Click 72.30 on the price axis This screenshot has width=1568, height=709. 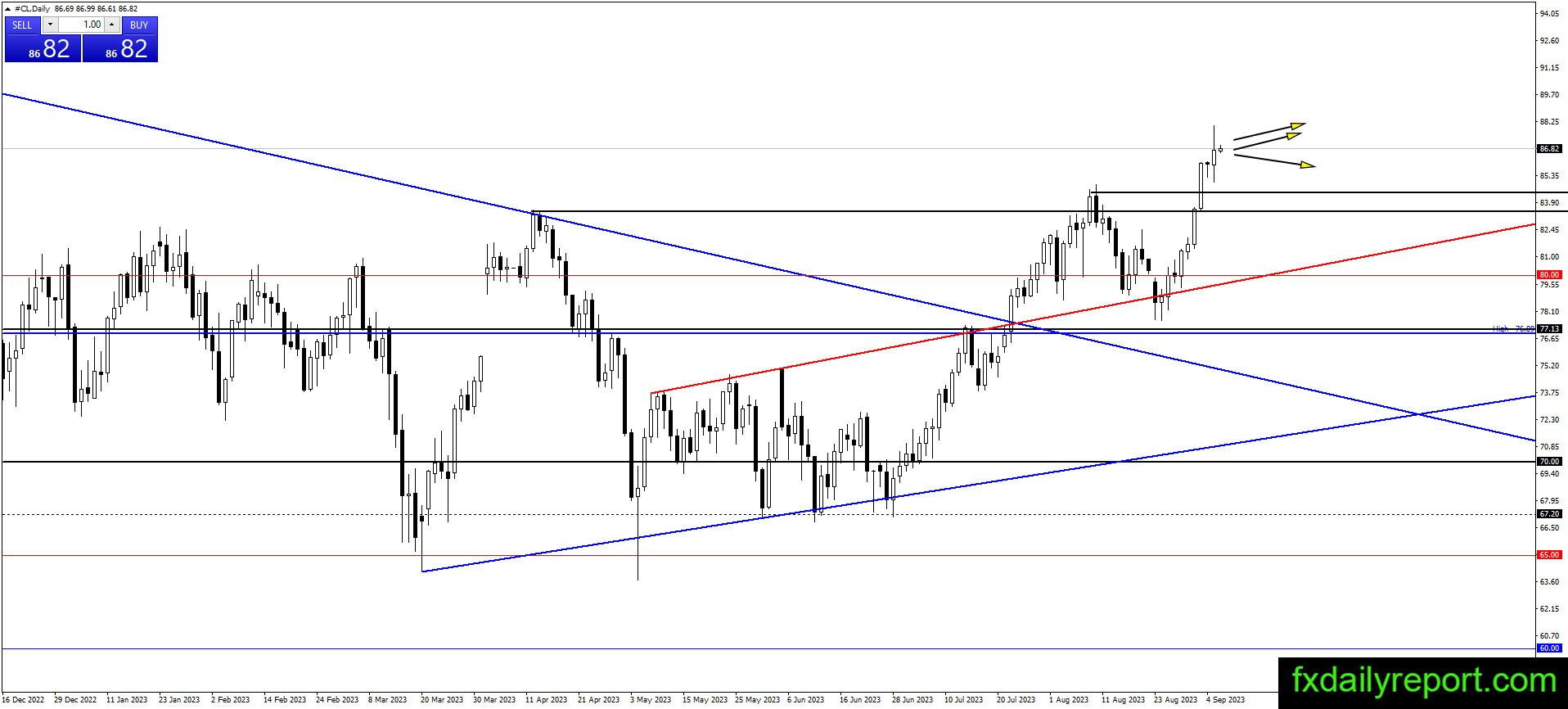[x=1549, y=420]
